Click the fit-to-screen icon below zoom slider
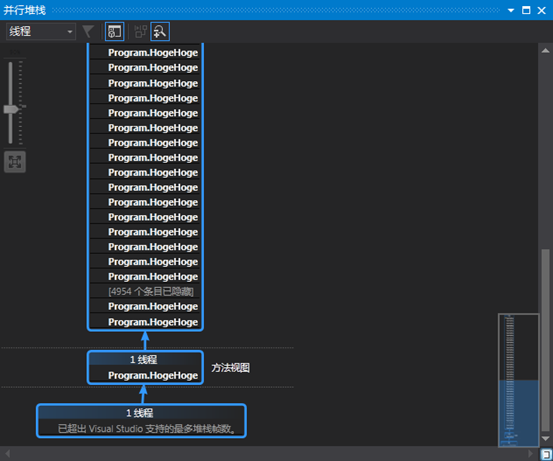Image resolution: width=553 pixels, height=461 pixels. (x=15, y=162)
